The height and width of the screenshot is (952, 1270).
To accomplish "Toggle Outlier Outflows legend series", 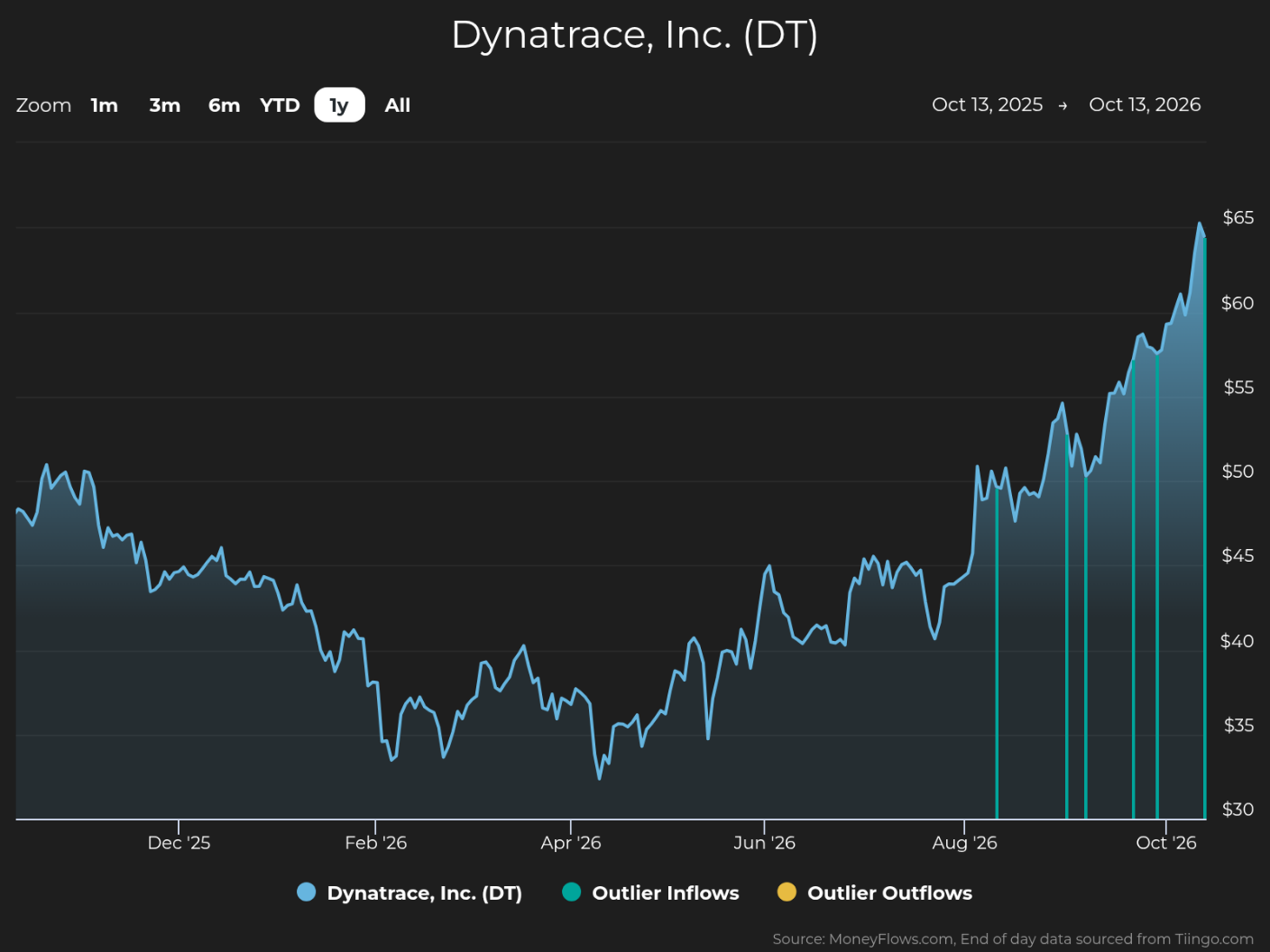I will click(875, 892).
